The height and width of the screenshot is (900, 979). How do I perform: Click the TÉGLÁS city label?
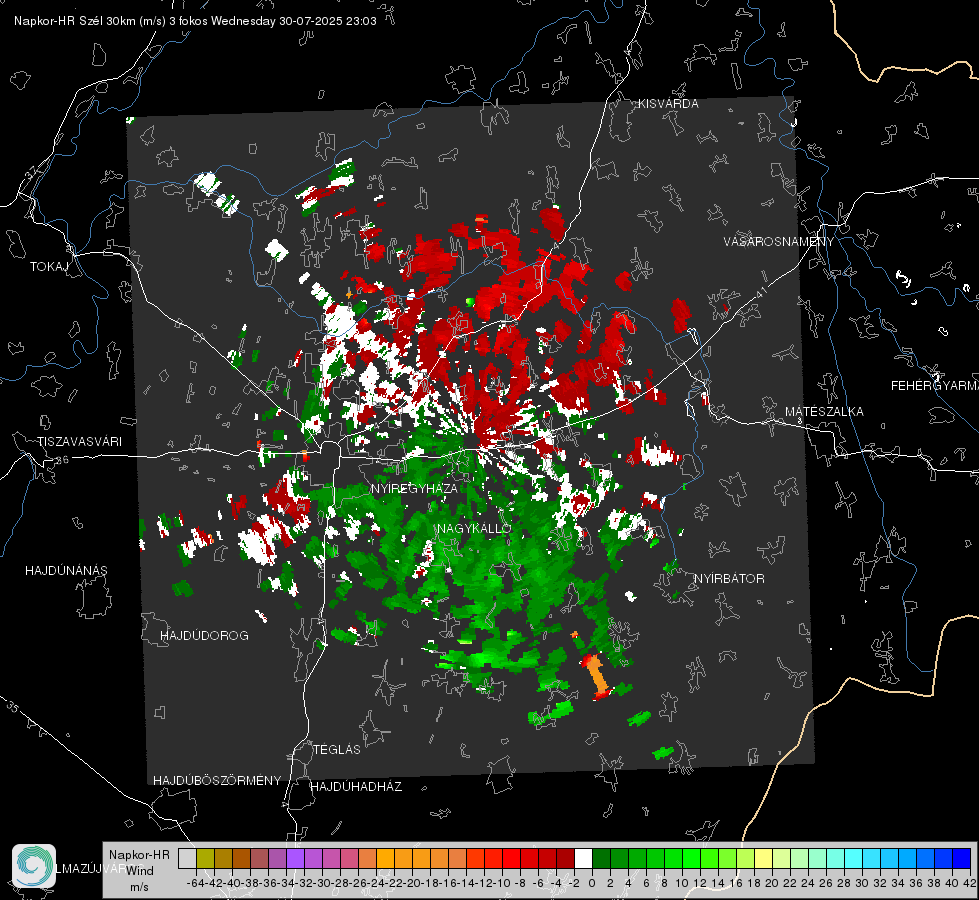(x=337, y=750)
